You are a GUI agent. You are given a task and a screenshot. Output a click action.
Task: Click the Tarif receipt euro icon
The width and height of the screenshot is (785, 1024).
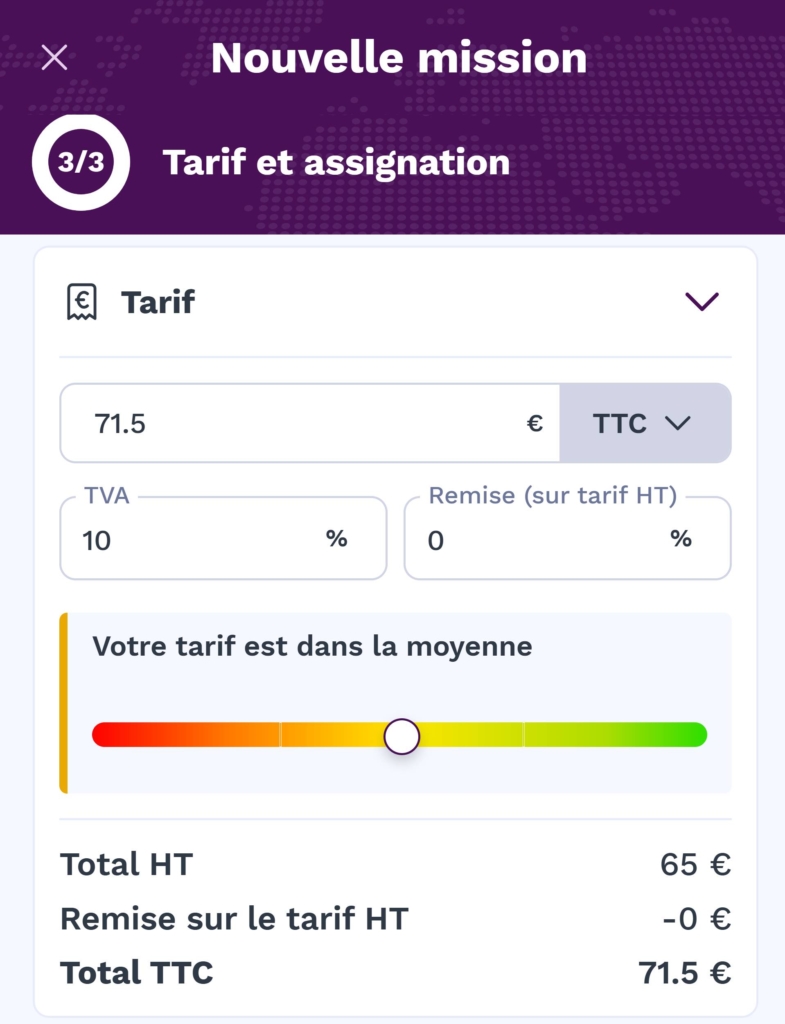coord(81,301)
